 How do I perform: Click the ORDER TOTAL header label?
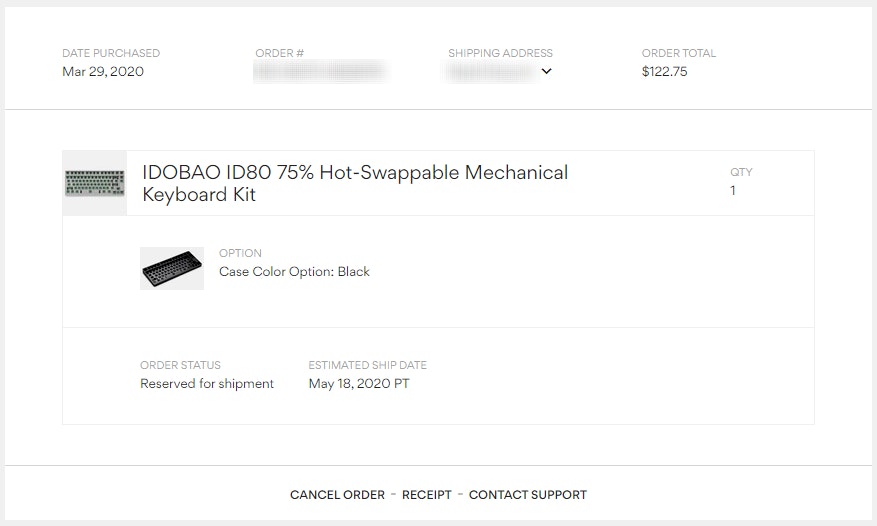pos(679,53)
